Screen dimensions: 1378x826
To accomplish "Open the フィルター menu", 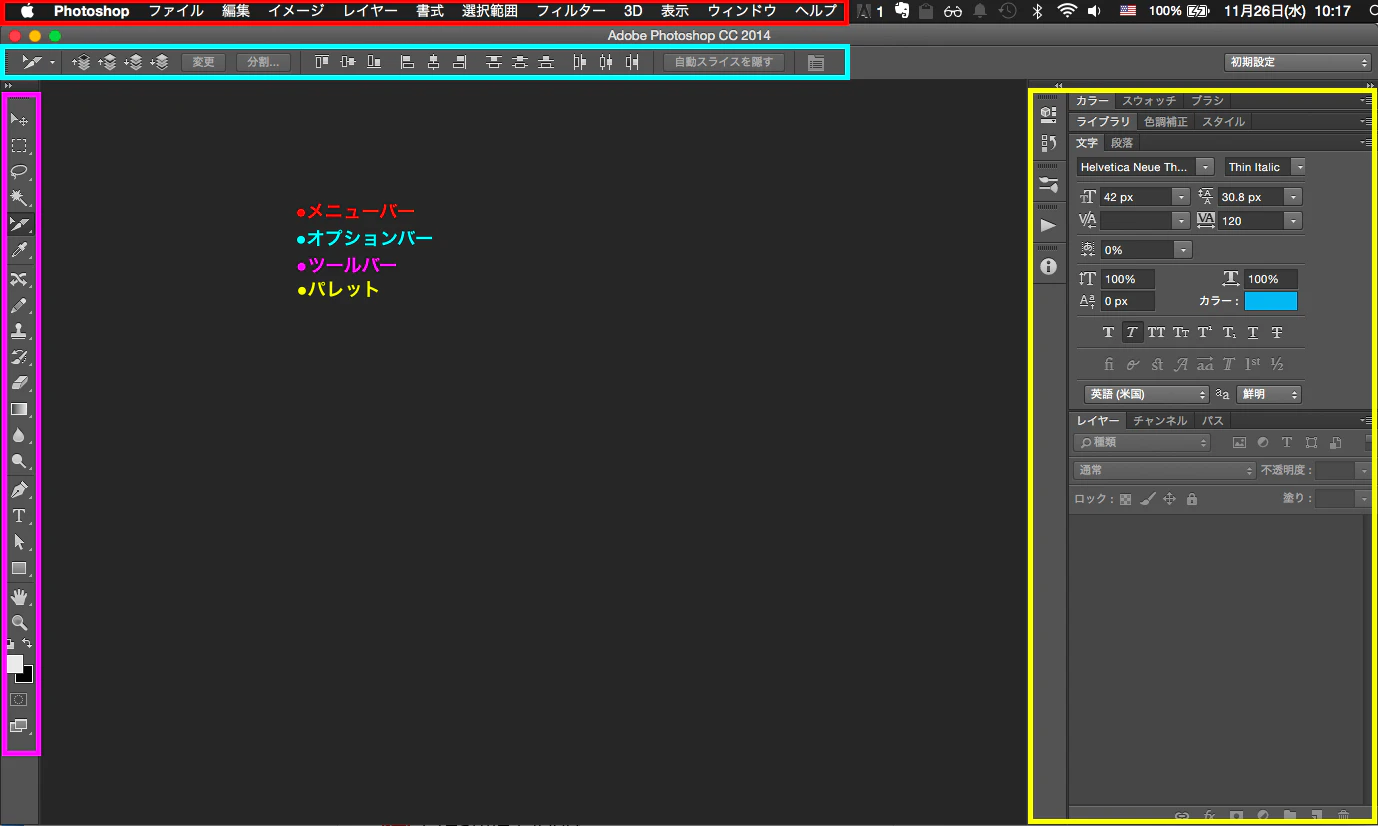I will [571, 11].
